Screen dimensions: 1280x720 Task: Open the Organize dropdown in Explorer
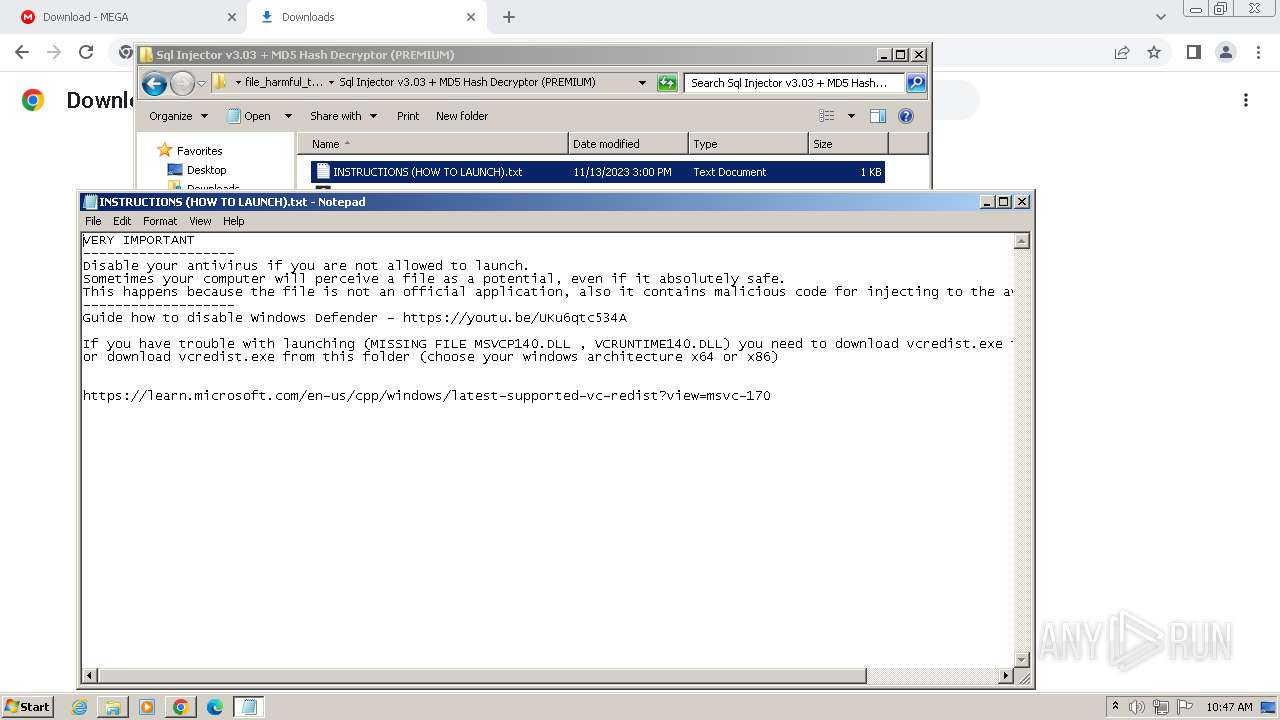178,116
